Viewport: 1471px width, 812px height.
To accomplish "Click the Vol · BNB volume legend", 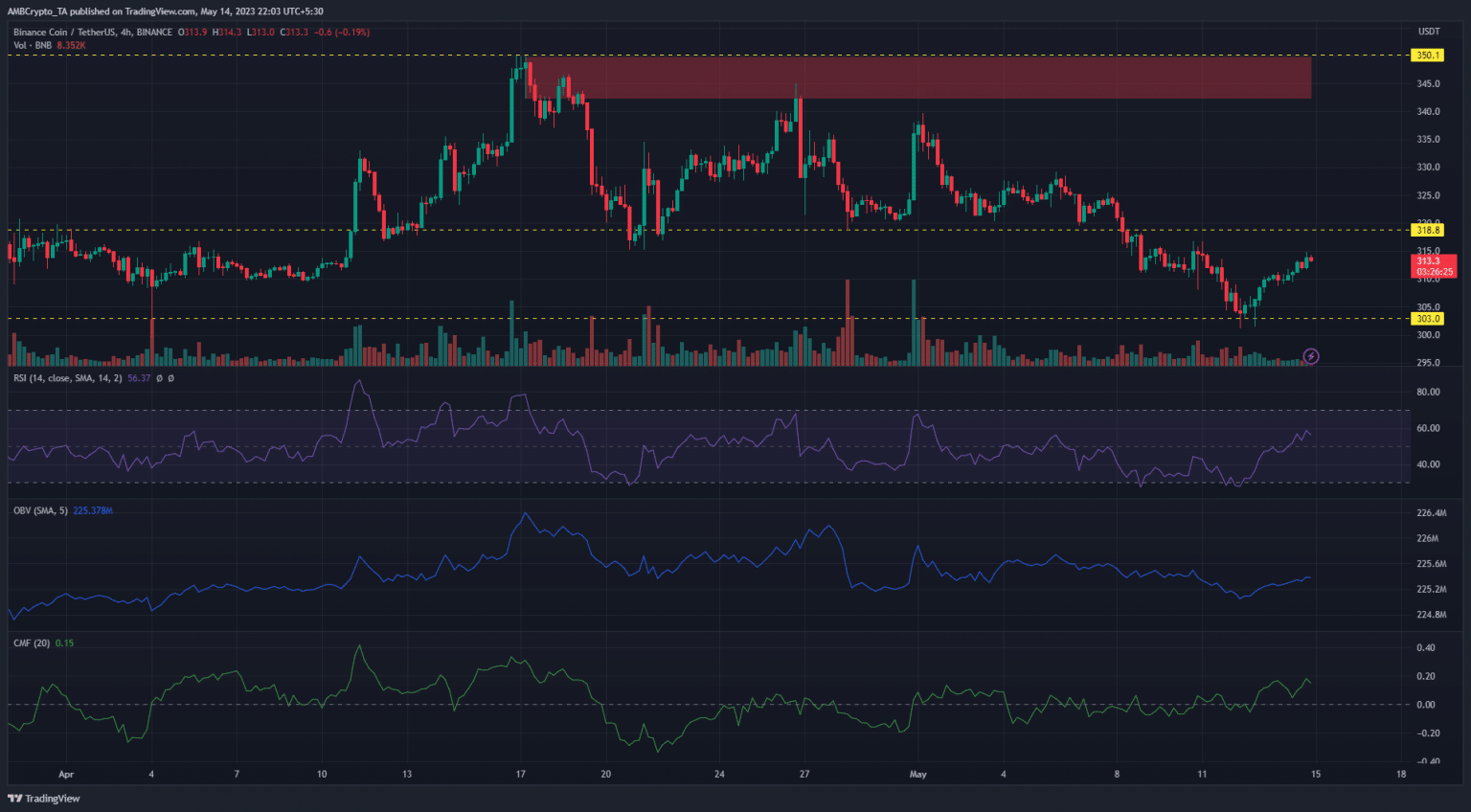I will pyautogui.click(x=33, y=45).
